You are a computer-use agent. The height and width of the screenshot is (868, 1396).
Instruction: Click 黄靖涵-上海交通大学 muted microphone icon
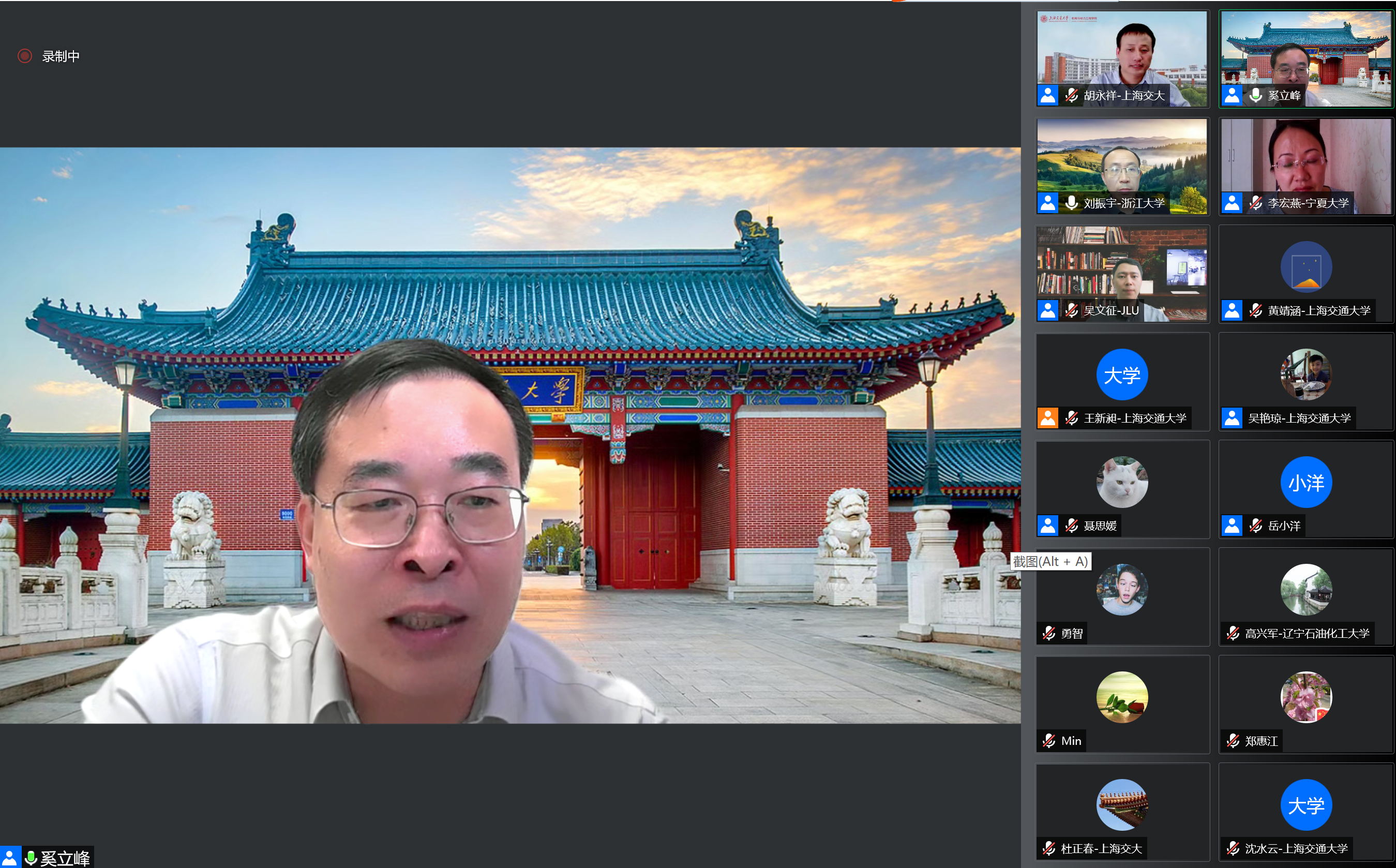tap(1255, 310)
